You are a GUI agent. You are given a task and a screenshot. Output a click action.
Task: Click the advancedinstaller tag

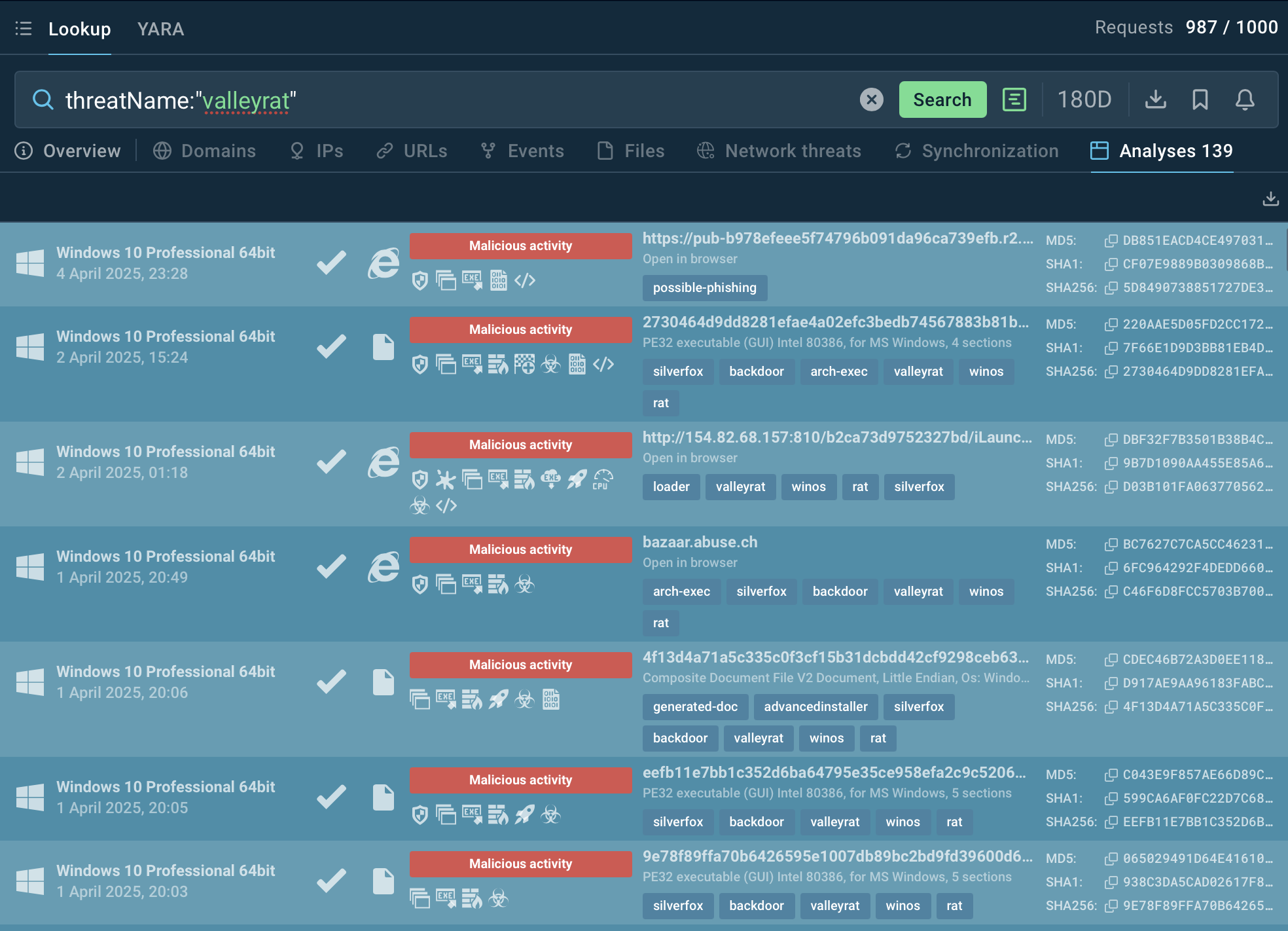815,706
